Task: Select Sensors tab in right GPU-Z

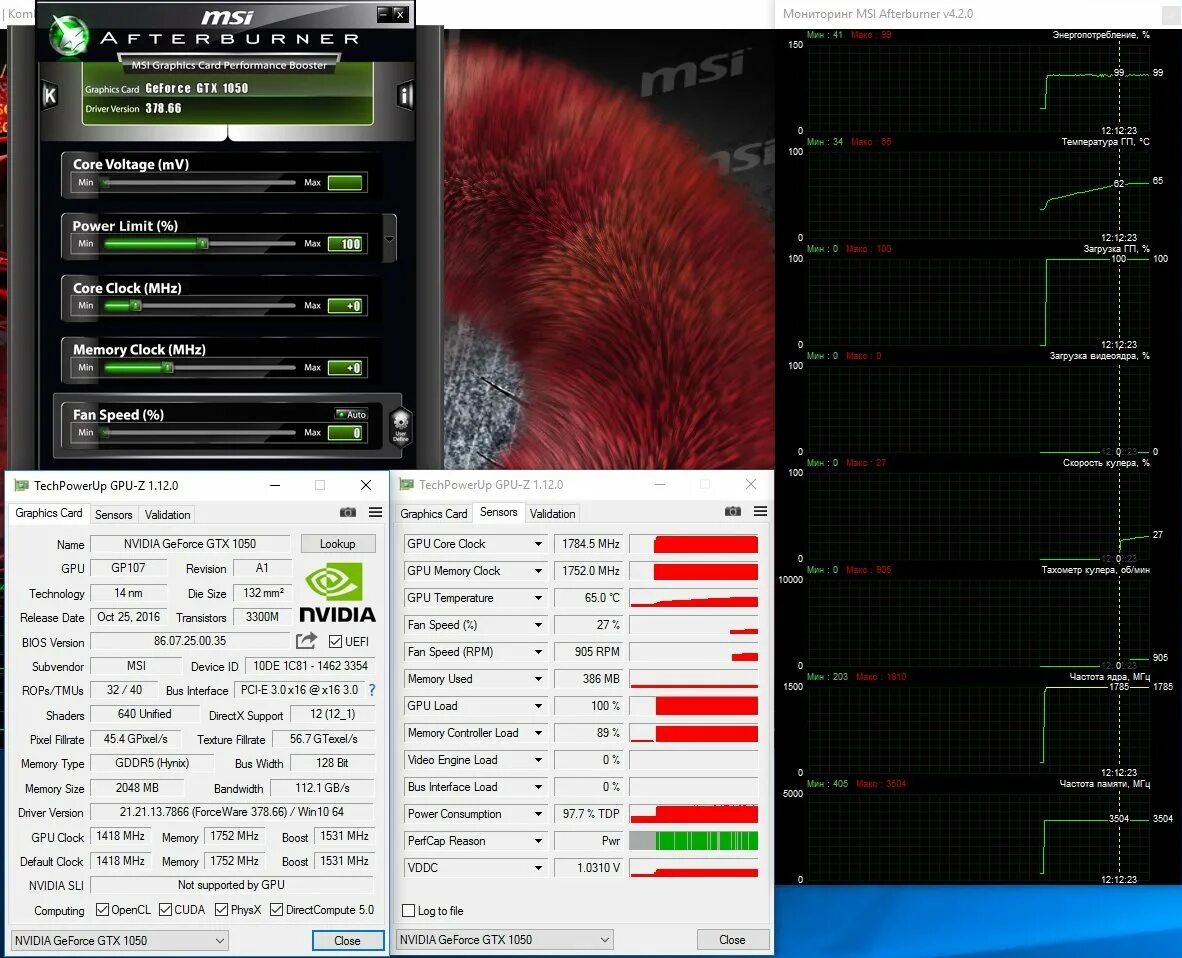Action: [x=499, y=513]
